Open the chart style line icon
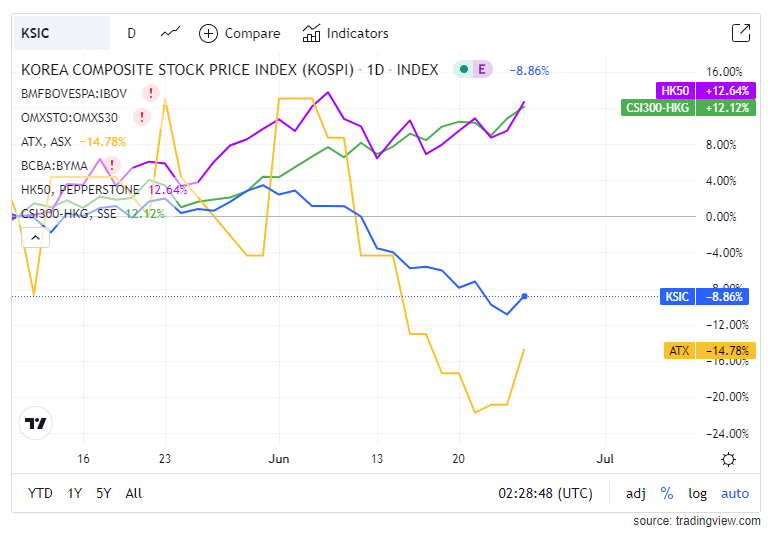The image size is (768, 536). tap(170, 33)
